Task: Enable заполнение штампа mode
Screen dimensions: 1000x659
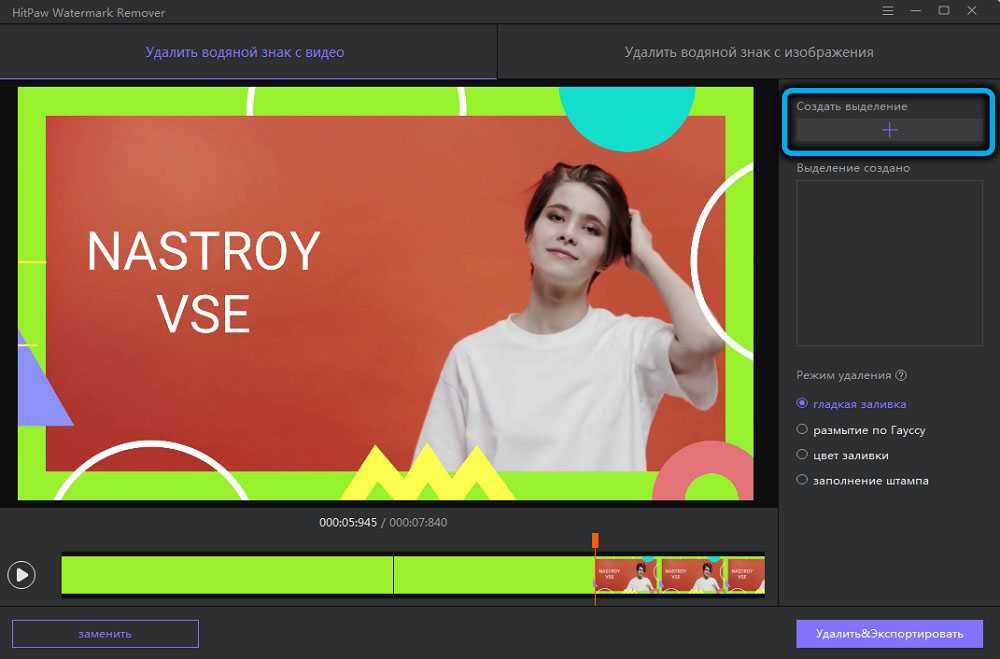Action: coord(802,480)
